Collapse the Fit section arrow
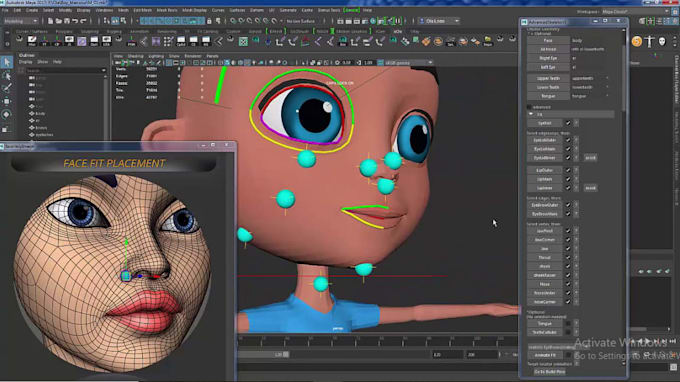This screenshot has height=382, width=680. point(531,114)
